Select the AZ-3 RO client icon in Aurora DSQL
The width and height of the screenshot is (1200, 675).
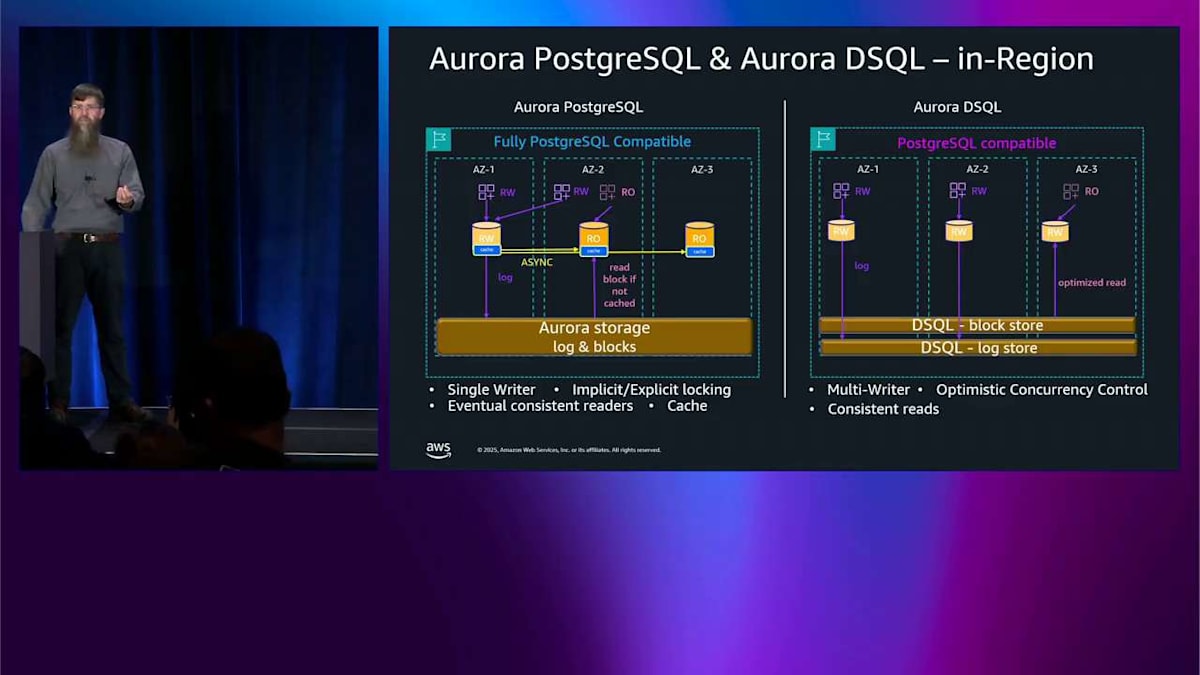pos(1072,191)
